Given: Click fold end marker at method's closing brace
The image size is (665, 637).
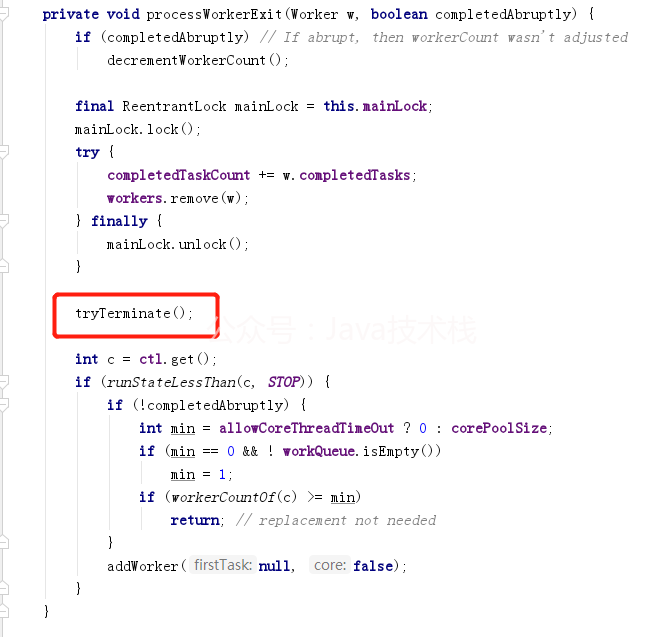Looking at the screenshot, I should coord(3,611).
